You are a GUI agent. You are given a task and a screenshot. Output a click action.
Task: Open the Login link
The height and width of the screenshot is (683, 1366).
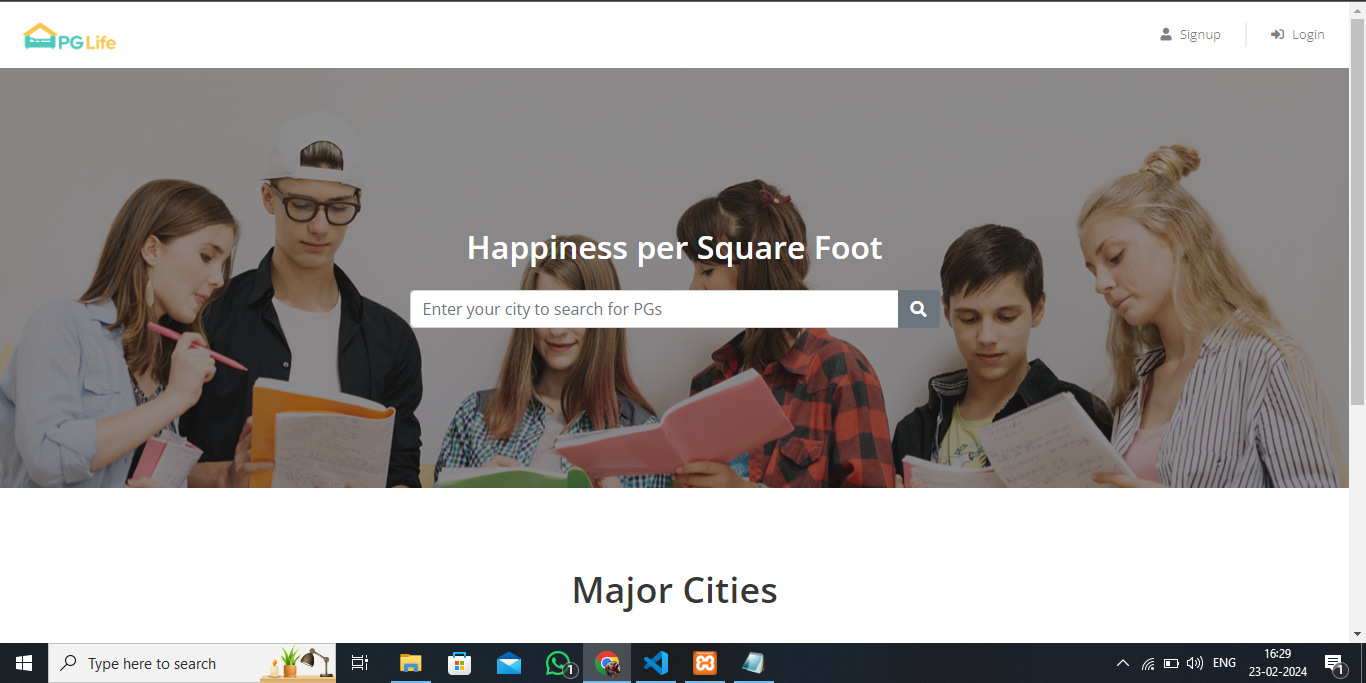[x=1298, y=35]
